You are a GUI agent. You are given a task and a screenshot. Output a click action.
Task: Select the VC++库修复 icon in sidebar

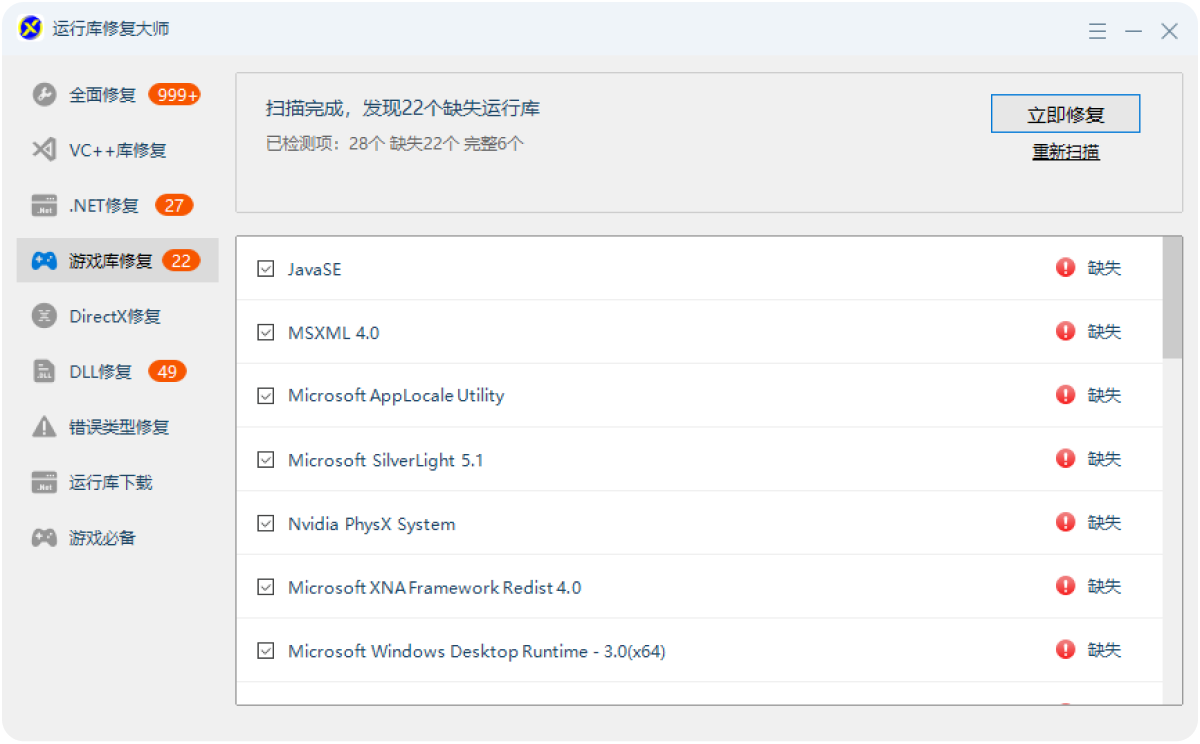44,150
